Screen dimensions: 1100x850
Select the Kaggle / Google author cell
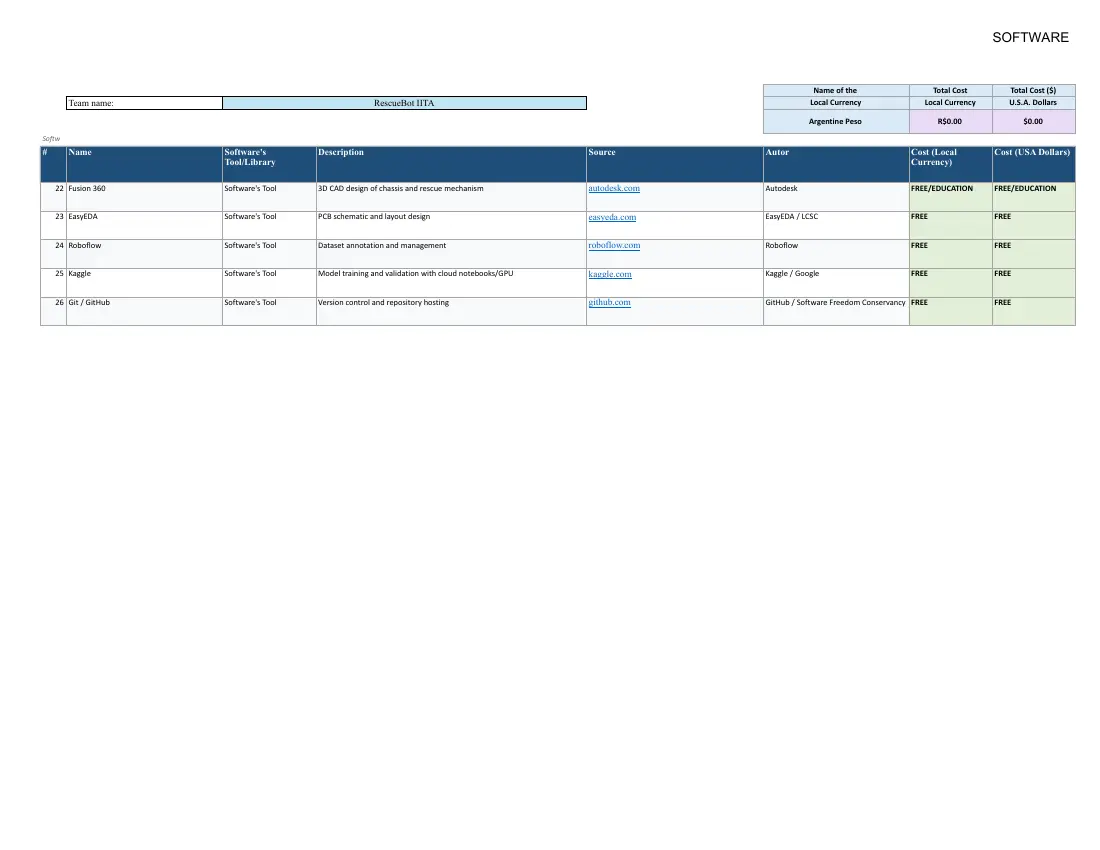click(x=836, y=283)
